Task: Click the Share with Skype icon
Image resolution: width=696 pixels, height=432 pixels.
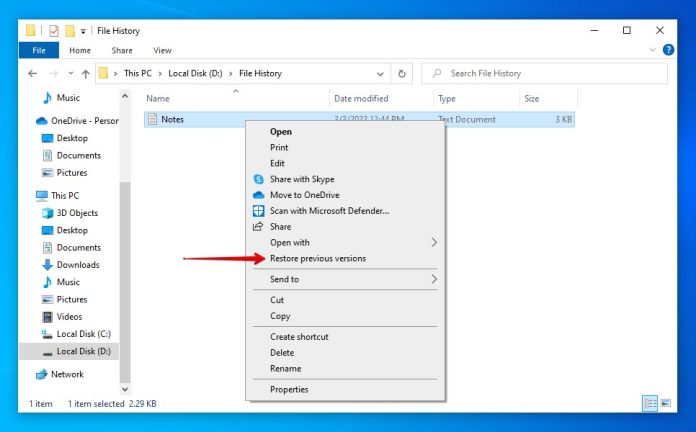Action: coord(258,179)
